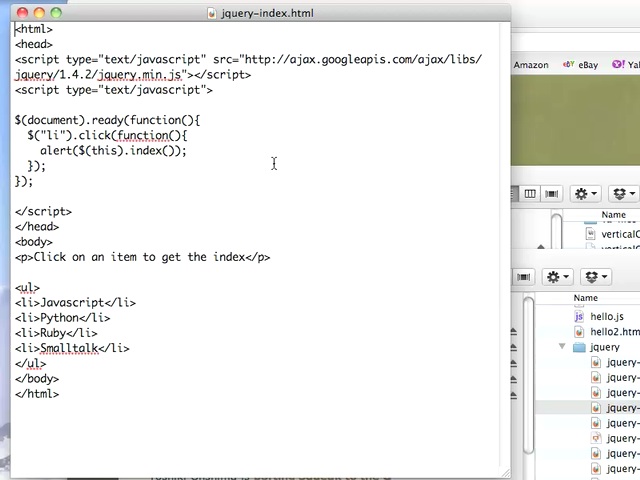Click the TextEdit title "jquery-index.html"
This screenshot has height=480, width=640.
point(267,13)
